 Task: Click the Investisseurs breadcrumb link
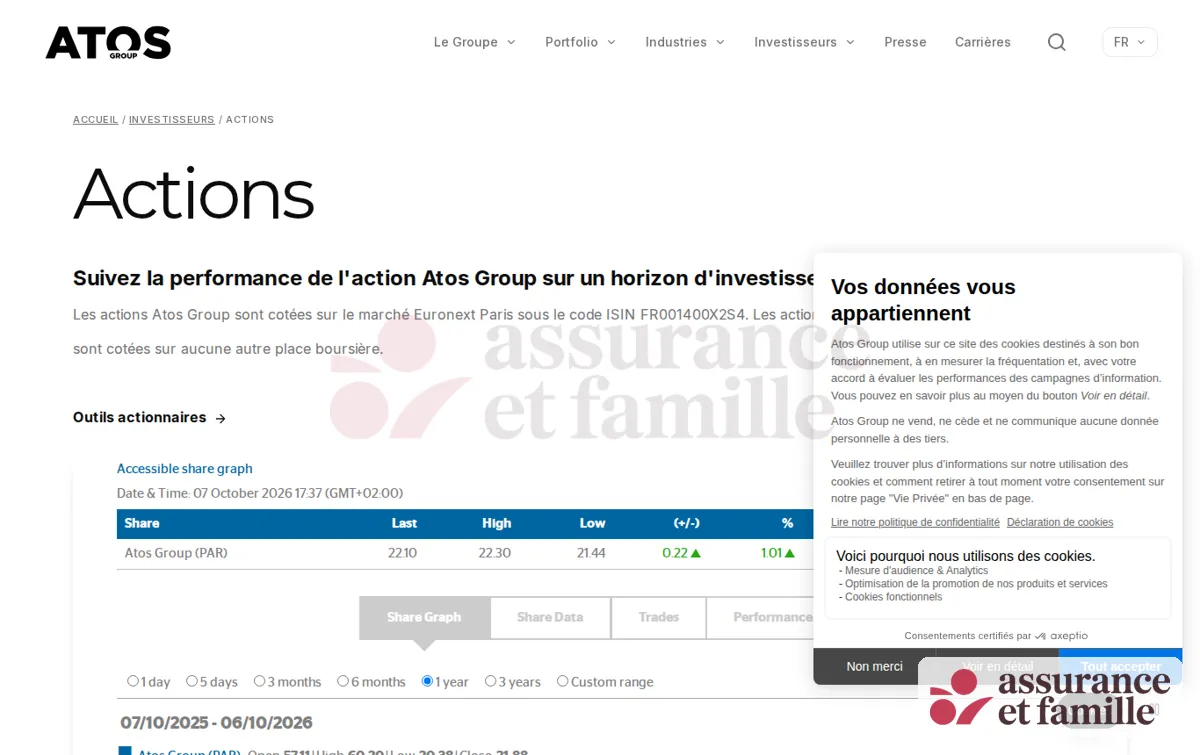coord(172,120)
